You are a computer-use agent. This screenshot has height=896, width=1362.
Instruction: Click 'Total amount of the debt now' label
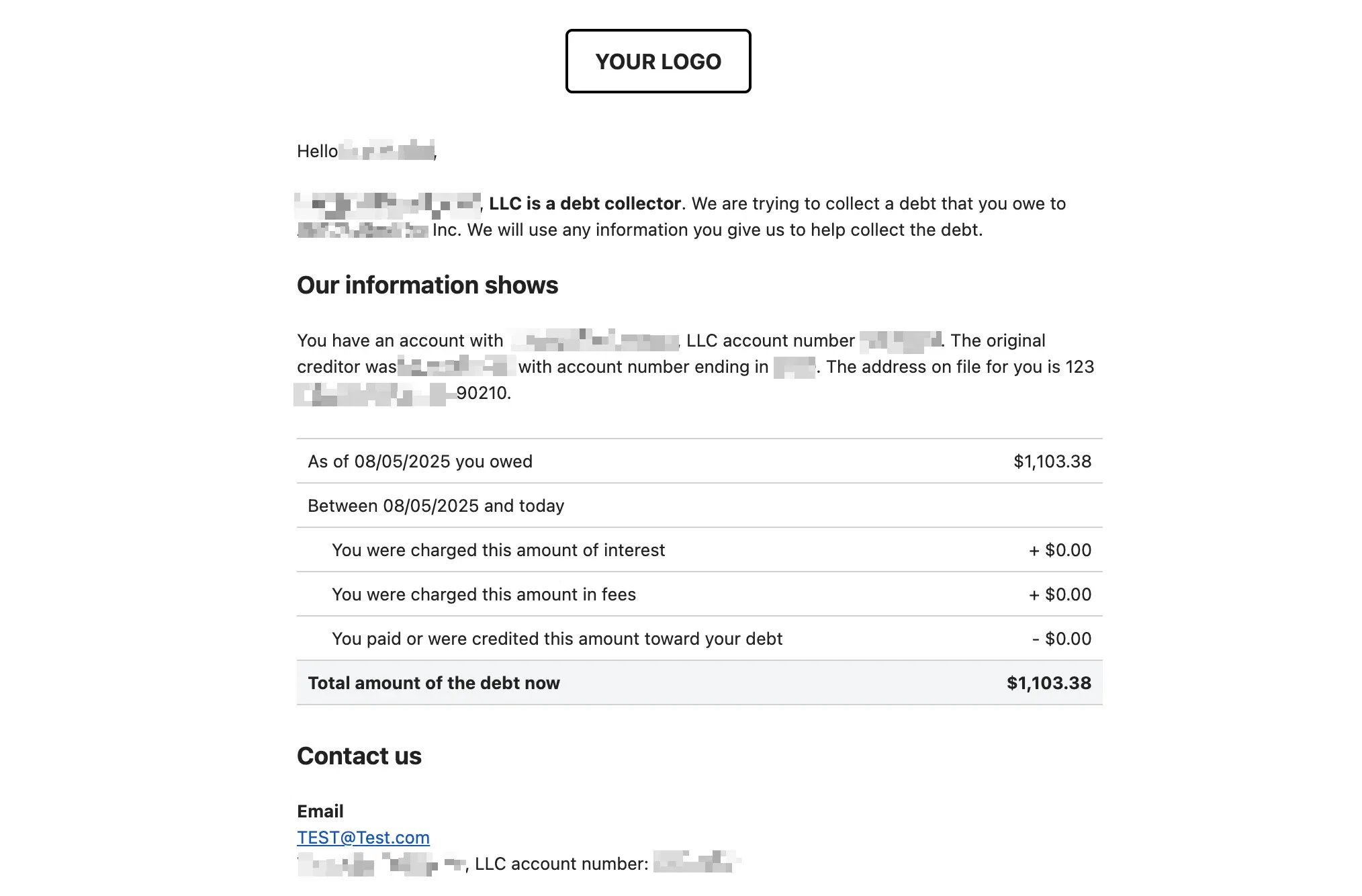point(434,683)
